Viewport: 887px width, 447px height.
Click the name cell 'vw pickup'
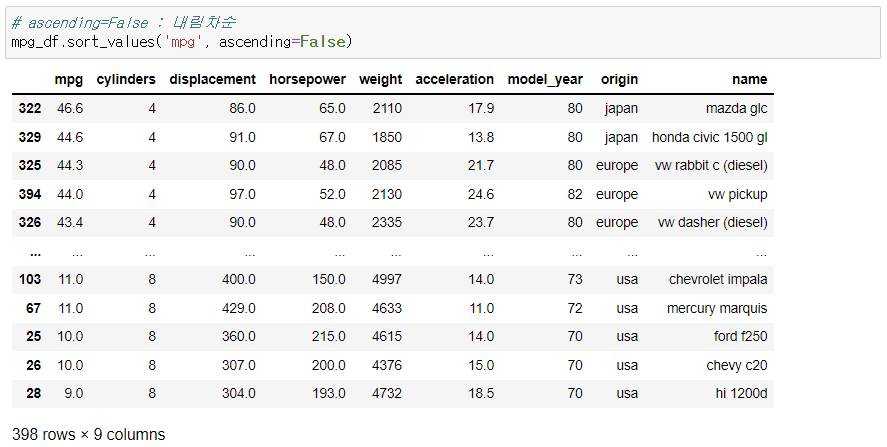[738, 195]
